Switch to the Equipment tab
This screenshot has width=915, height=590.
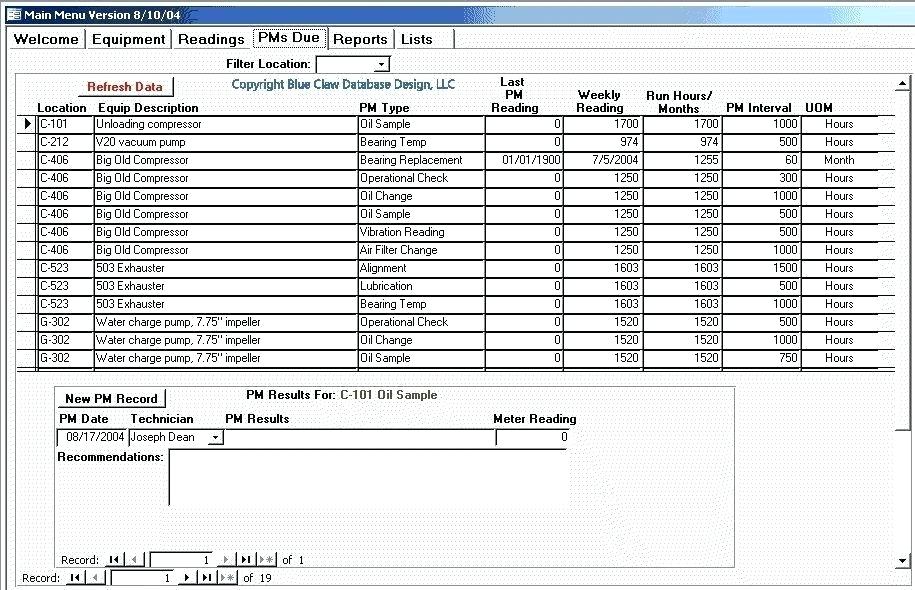pyautogui.click(x=128, y=39)
